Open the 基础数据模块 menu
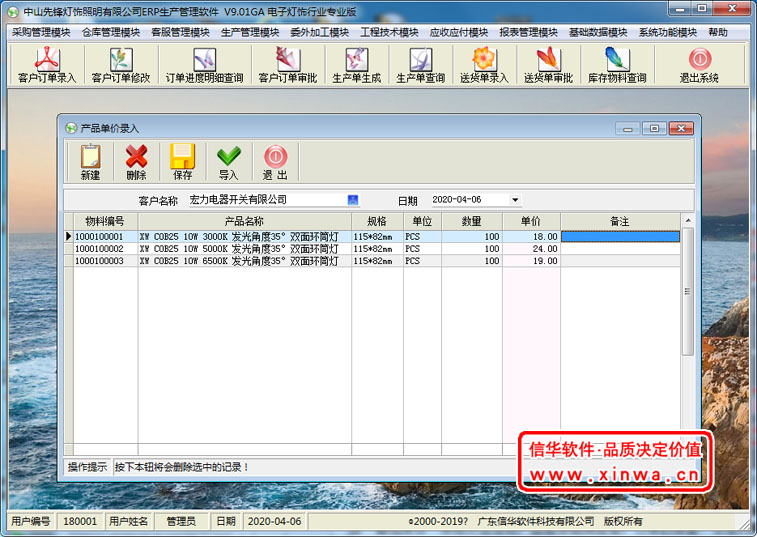The image size is (757, 537). (x=598, y=32)
